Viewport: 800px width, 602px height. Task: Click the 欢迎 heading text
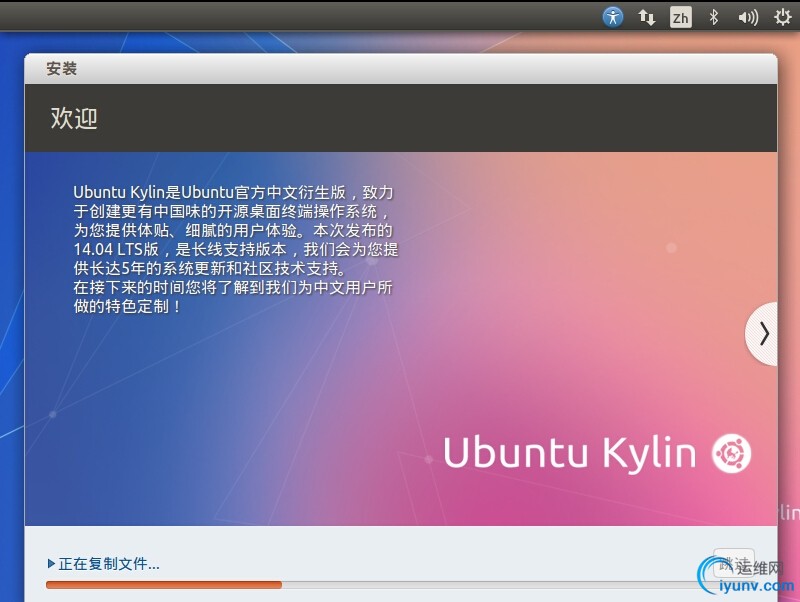(74, 118)
